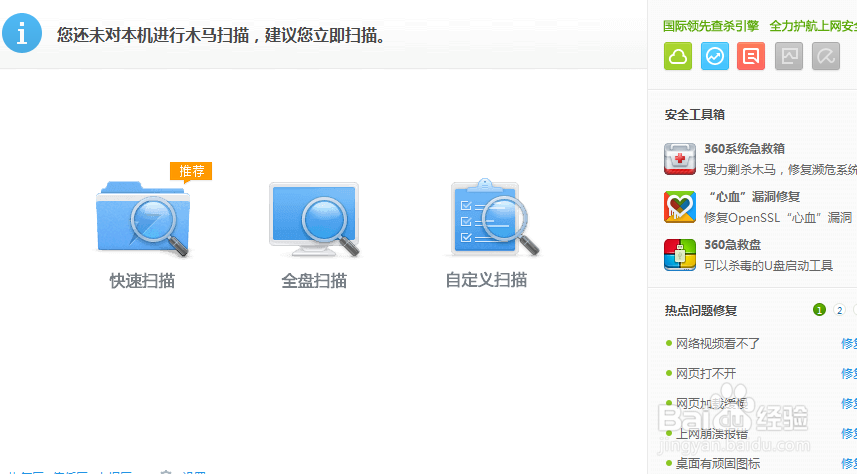
Task: Select the 桌面有顽固图标 issue
Action: 718,463
